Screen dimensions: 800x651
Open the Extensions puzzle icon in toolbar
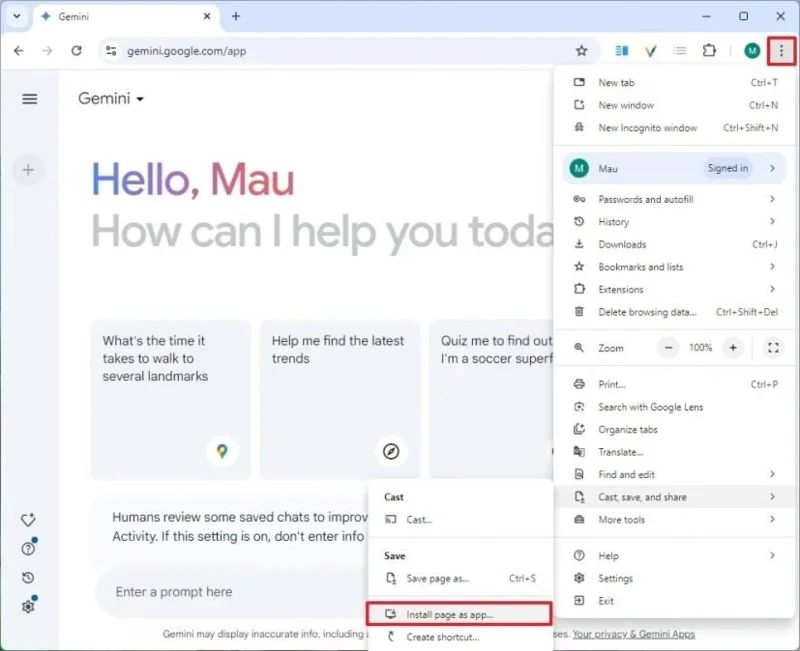[x=709, y=51]
